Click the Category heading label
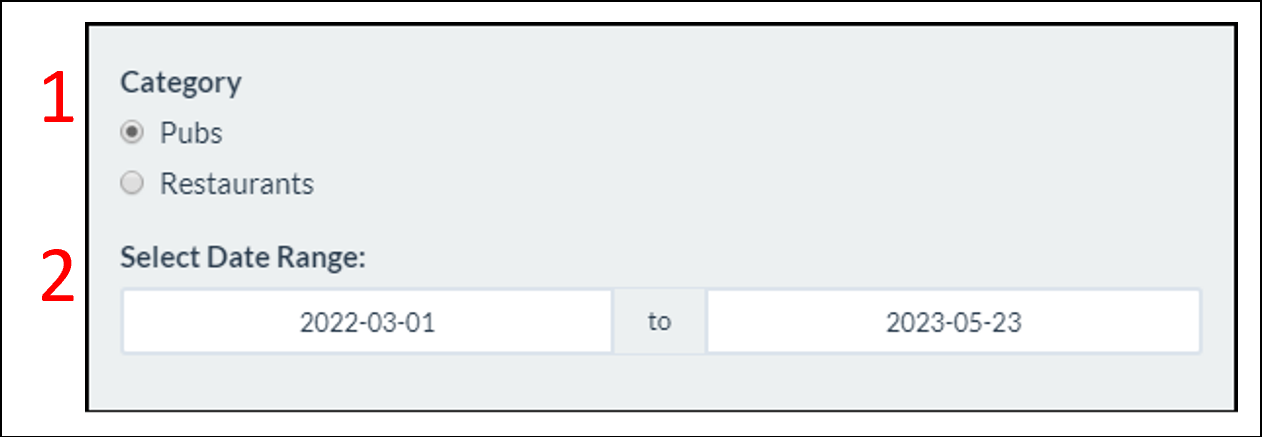Image resolution: width=1262 pixels, height=438 pixels. [181, 83]
